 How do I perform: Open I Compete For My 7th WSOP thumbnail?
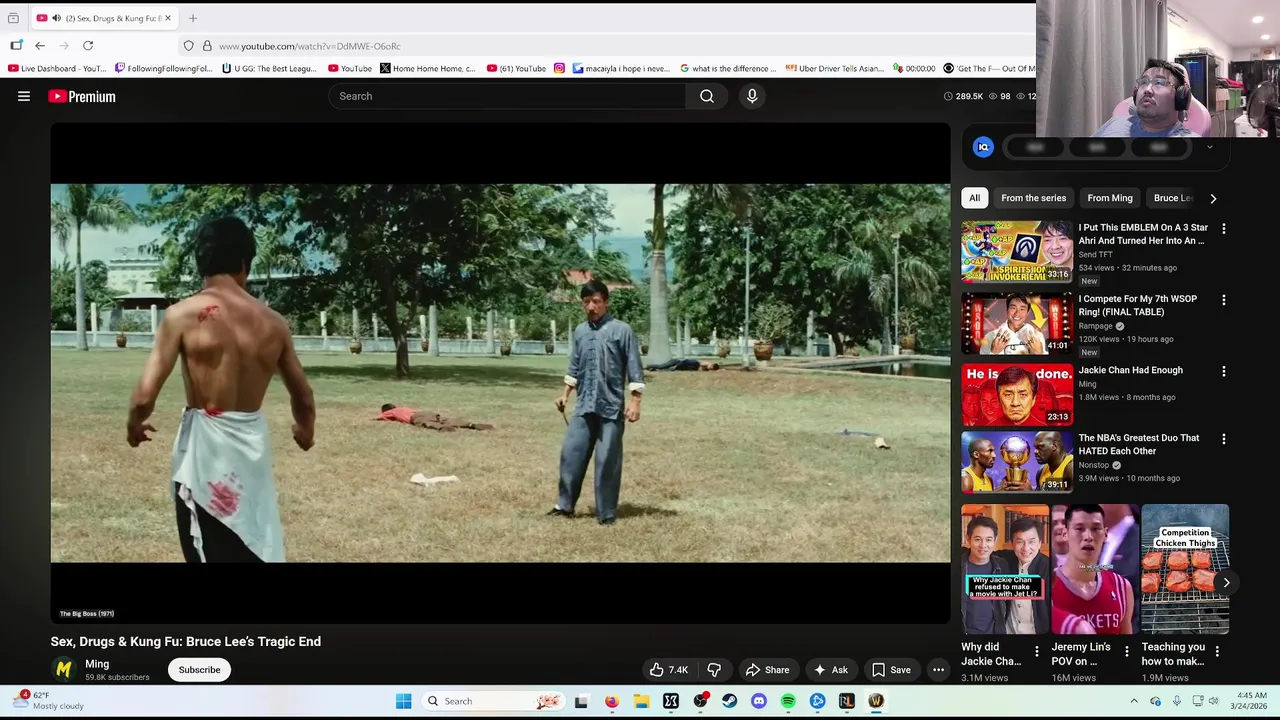point(1017,323)
